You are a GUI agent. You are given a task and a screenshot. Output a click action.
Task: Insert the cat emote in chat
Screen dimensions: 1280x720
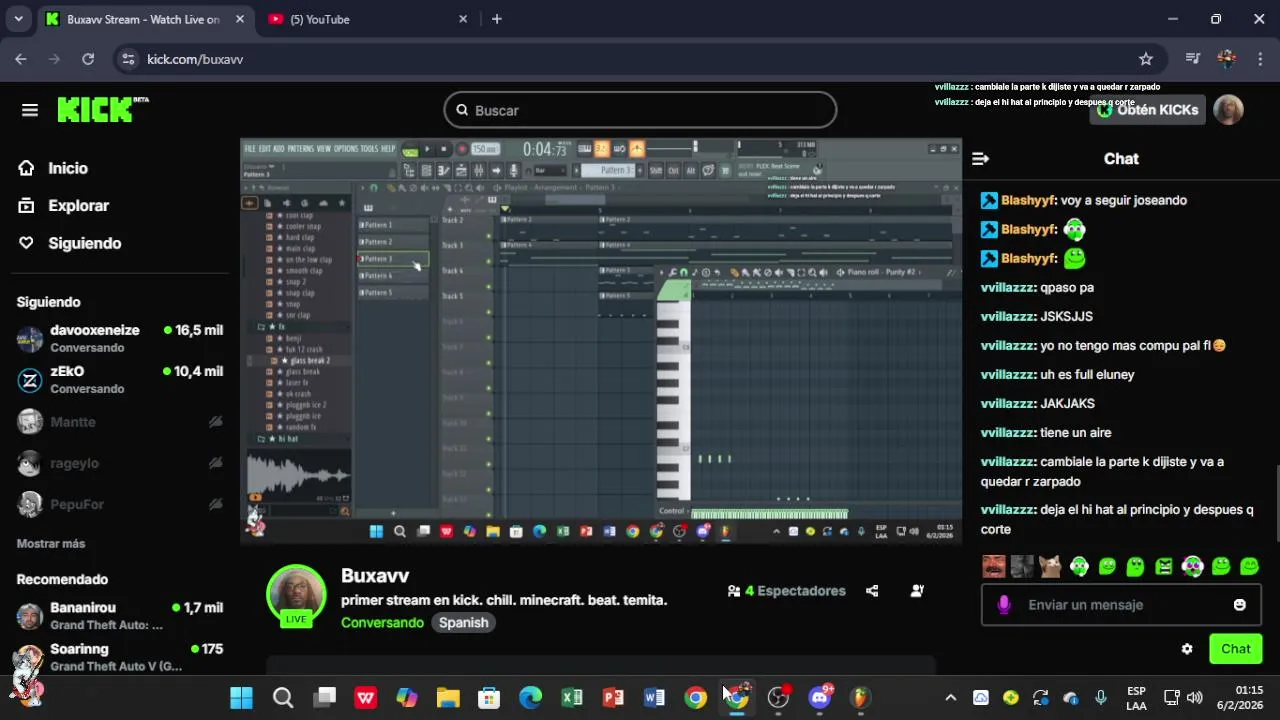1050,567
